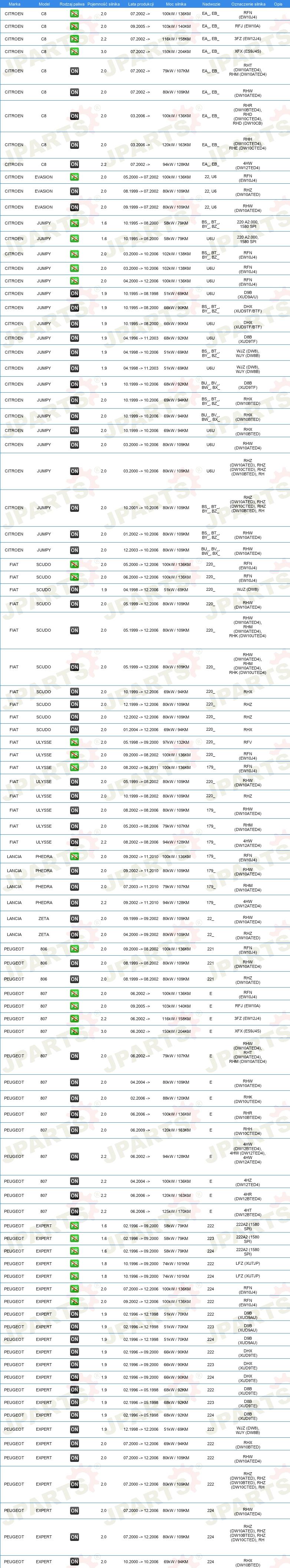Click the Rodzaj paliwa column header
The image size is (290, 1568).
[72, 4]
